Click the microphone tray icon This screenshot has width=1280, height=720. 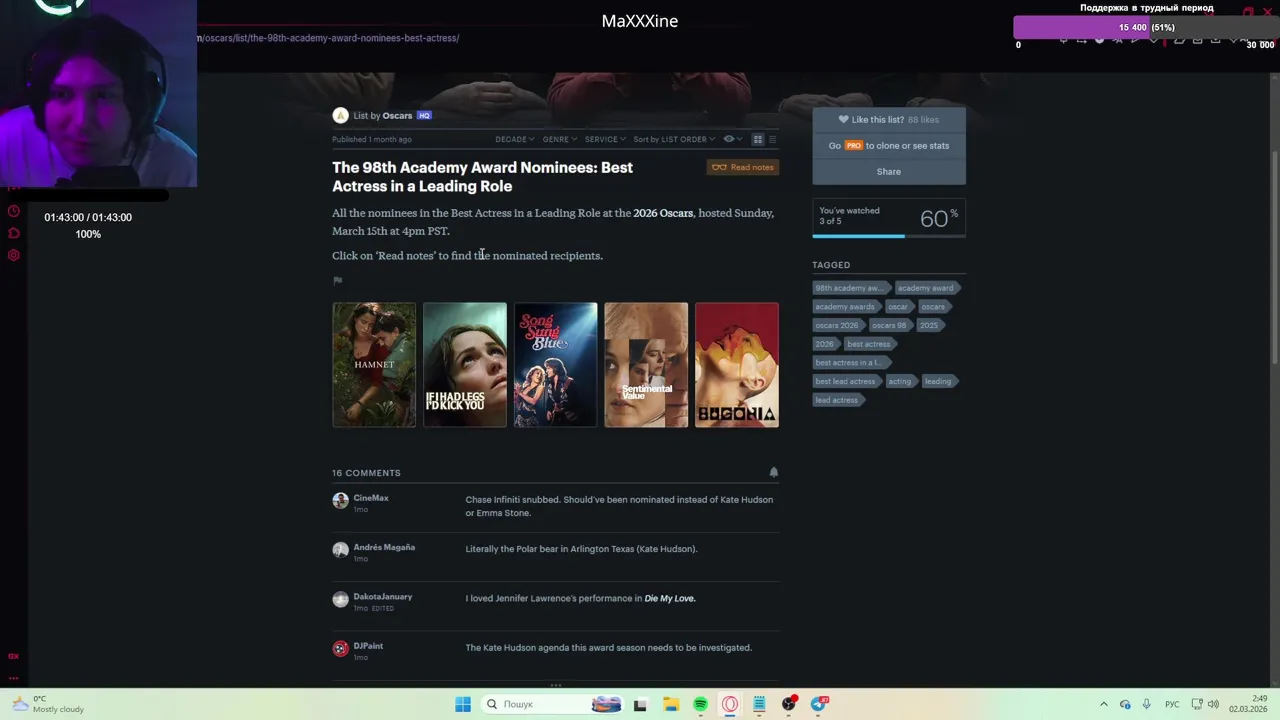point(1146,704)
